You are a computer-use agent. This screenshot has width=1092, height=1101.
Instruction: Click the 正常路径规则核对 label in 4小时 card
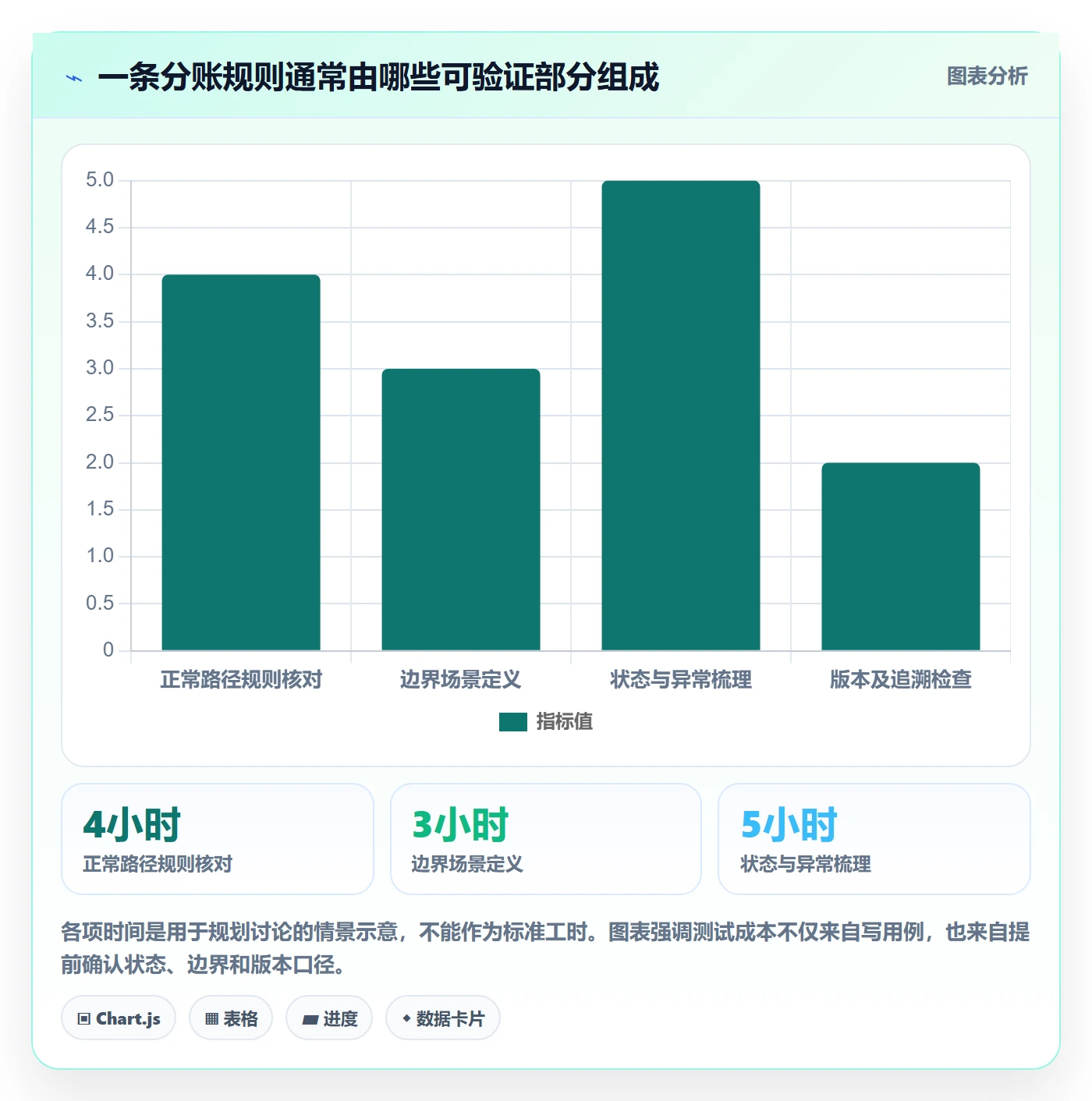click(x=158, y=864)
